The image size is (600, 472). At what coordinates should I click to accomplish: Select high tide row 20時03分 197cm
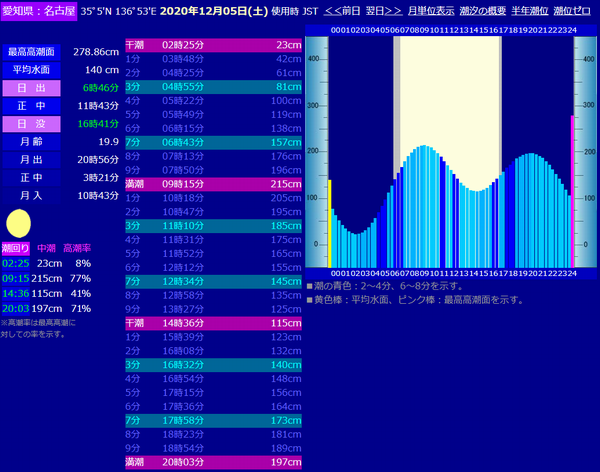click(x=214, y=462)
